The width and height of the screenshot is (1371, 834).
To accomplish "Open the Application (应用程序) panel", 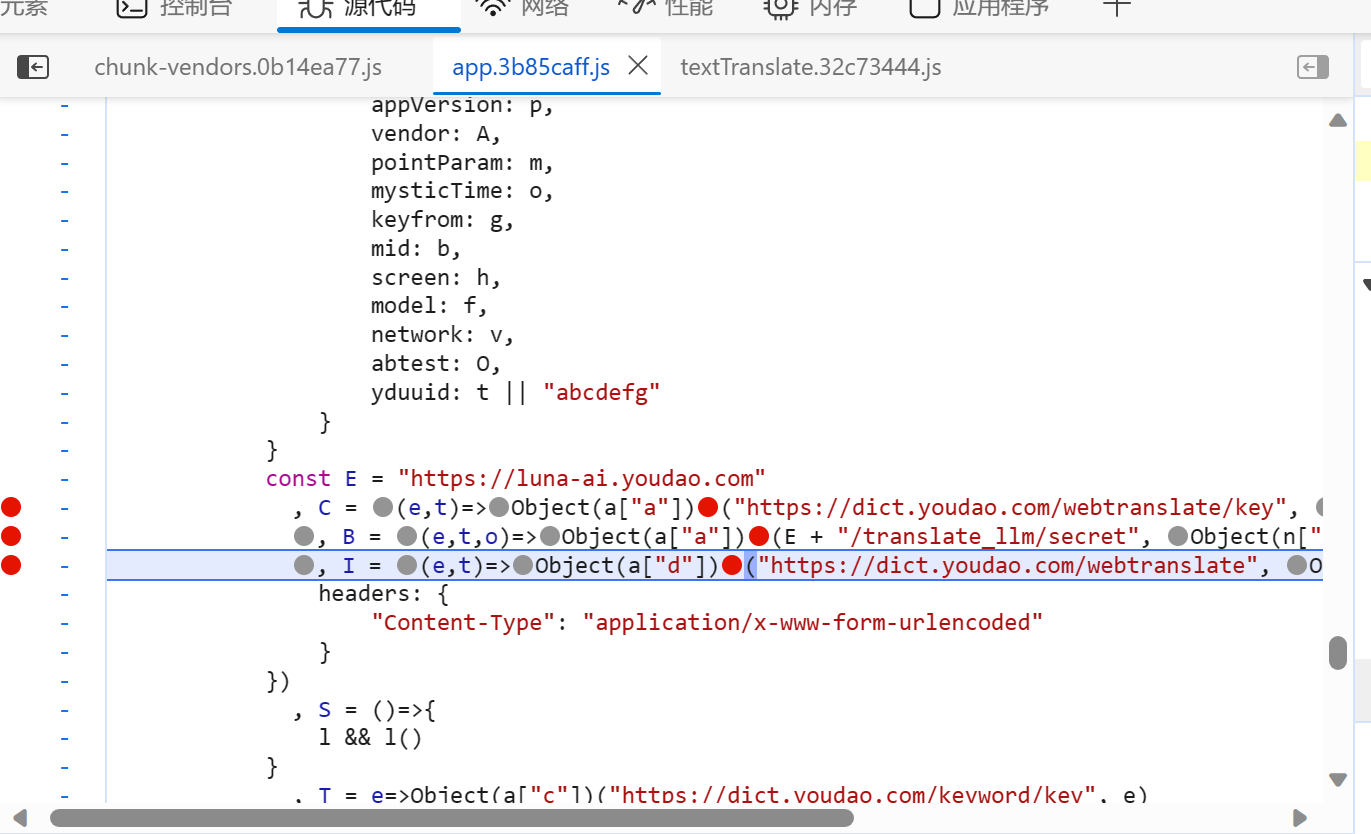I will 979,8.
